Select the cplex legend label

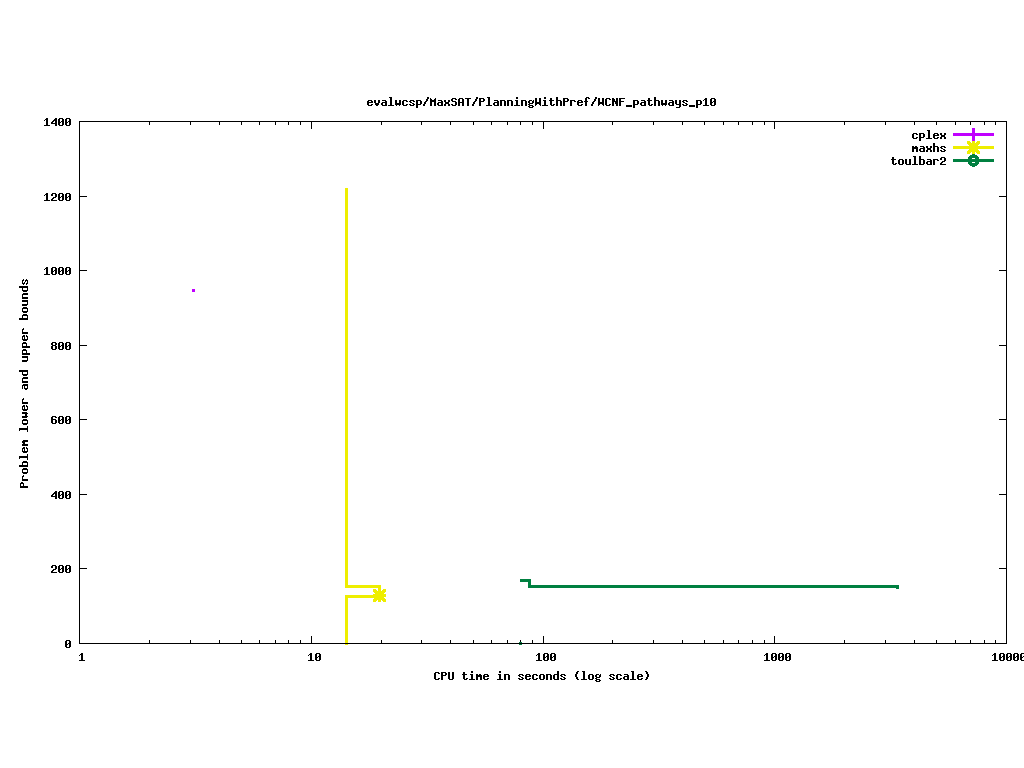[x=928, y=135]
